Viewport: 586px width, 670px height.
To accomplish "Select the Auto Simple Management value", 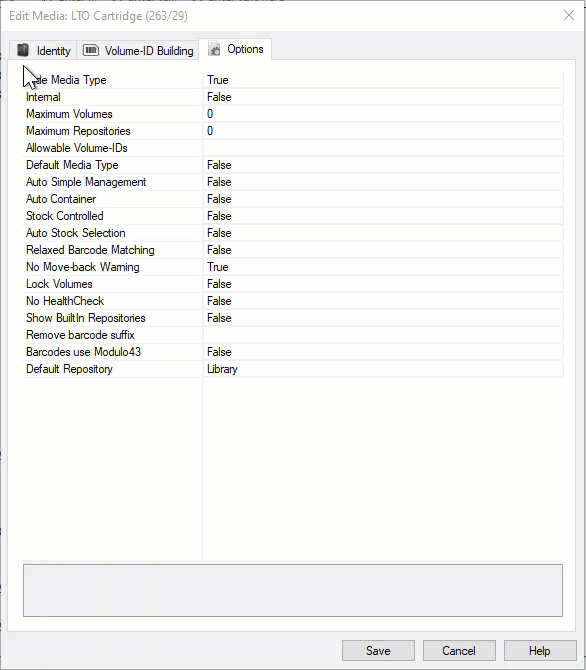I will [x=383, y=182].
